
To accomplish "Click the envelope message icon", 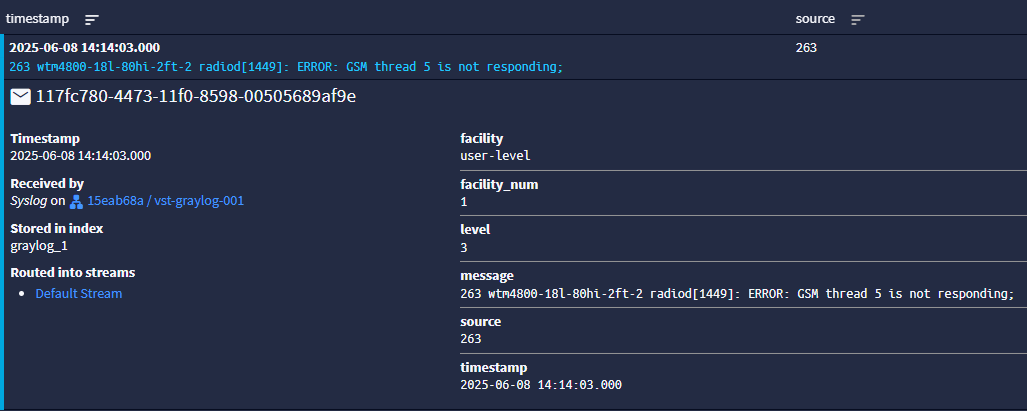I will [21, 98].
